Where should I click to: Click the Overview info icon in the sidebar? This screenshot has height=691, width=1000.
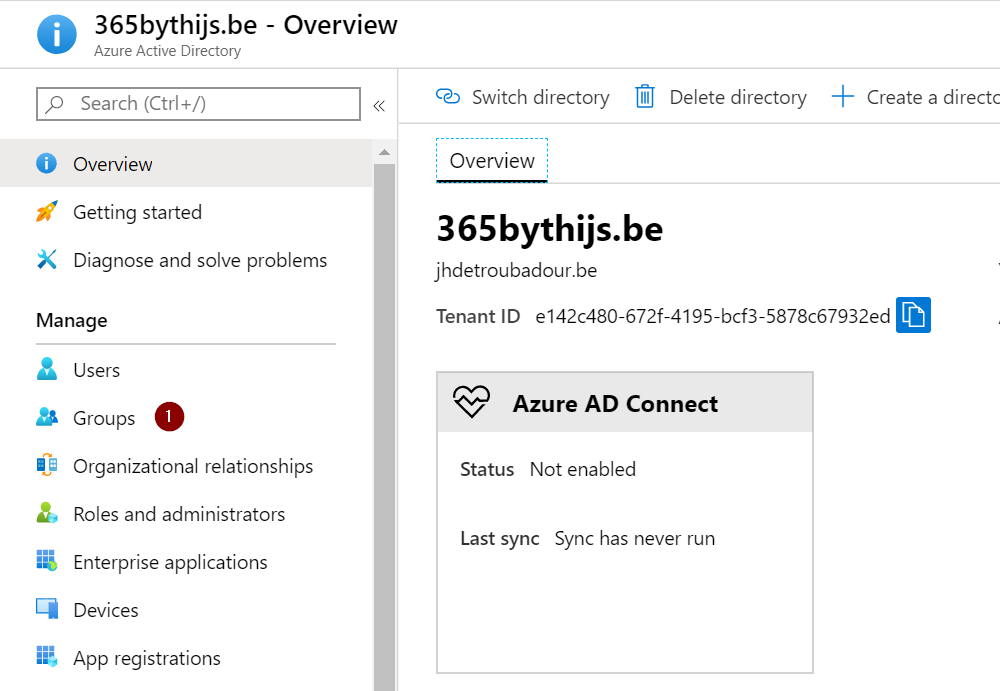coord(46,163)
